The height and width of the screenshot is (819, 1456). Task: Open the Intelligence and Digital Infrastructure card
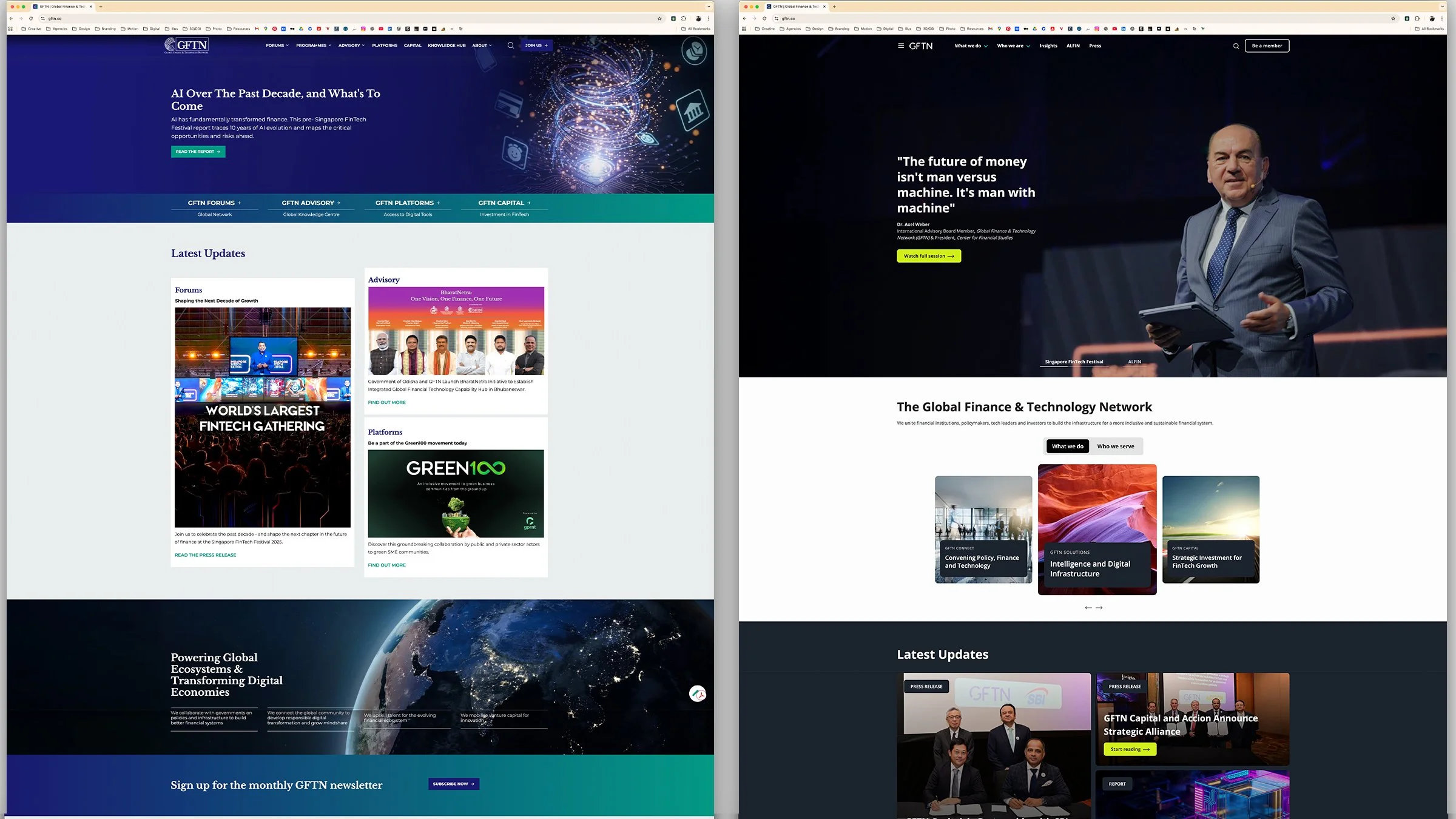point(1097,530)
